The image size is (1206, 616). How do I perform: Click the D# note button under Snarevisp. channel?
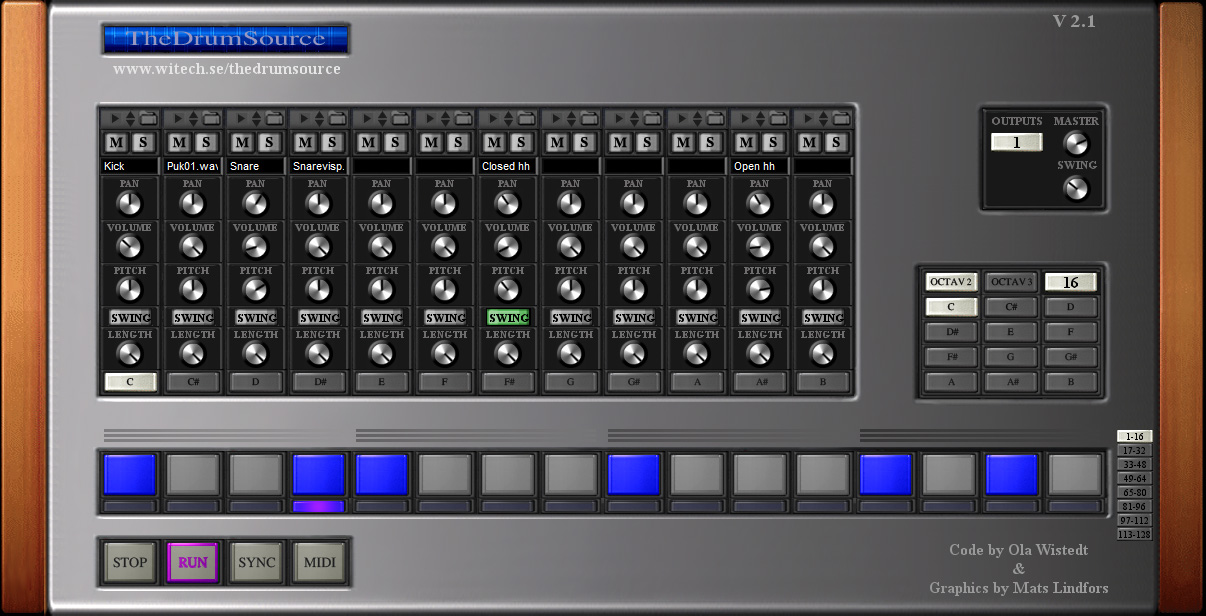(319, 381)
